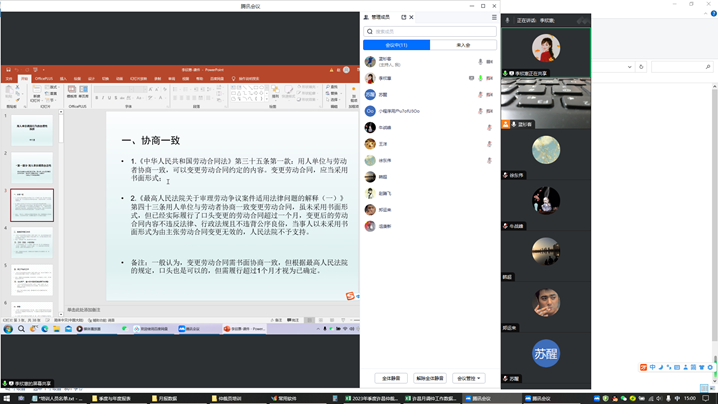This screenshot has height=404, width=718.
Task: Expand the 会议管控 dropdown
Action: pyautogui.click(x=468, y=378)
